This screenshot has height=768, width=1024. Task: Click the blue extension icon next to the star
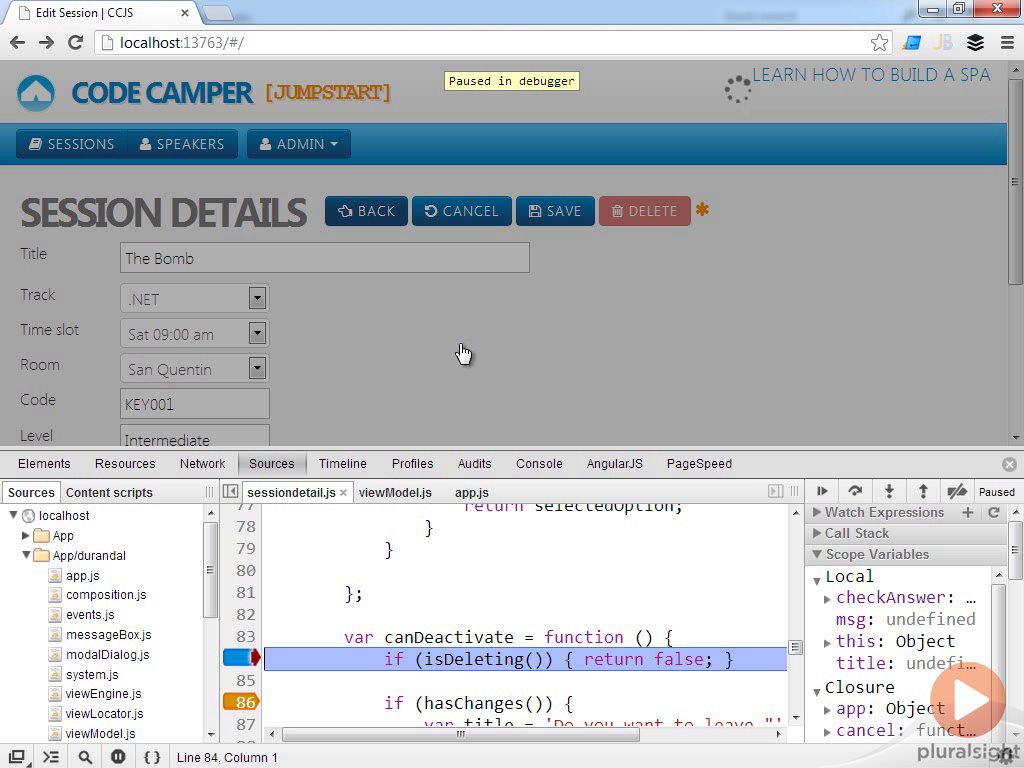click(x=912, y=43)
